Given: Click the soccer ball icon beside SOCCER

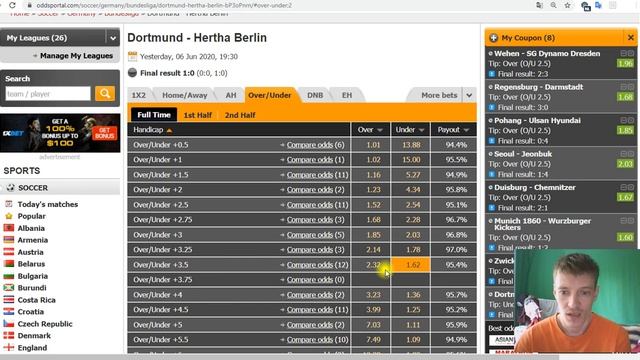Looking at the screenshot, I should click(11, 188).
